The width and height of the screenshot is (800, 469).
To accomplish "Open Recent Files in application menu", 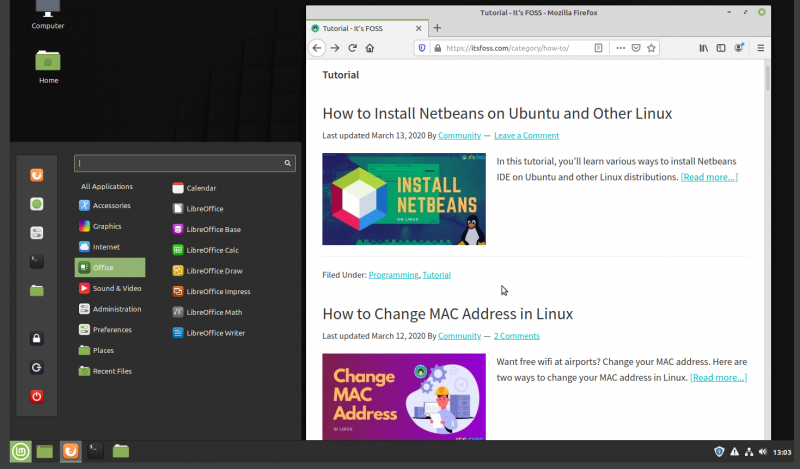I will click(110, 371).
